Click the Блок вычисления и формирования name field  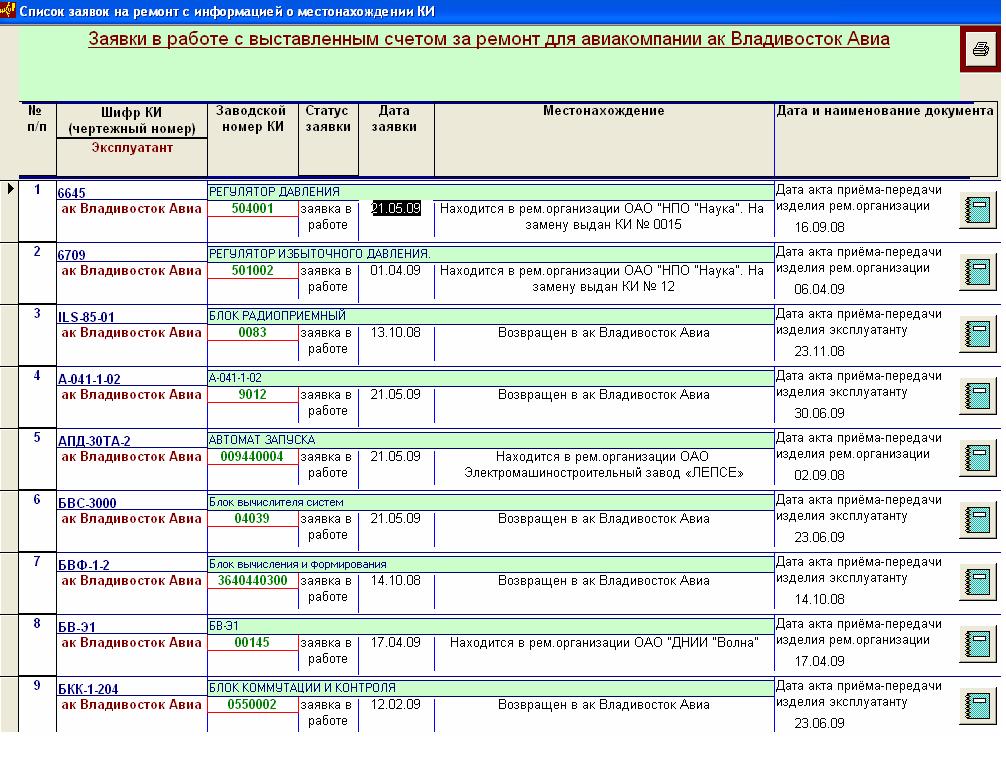[491, 564]
